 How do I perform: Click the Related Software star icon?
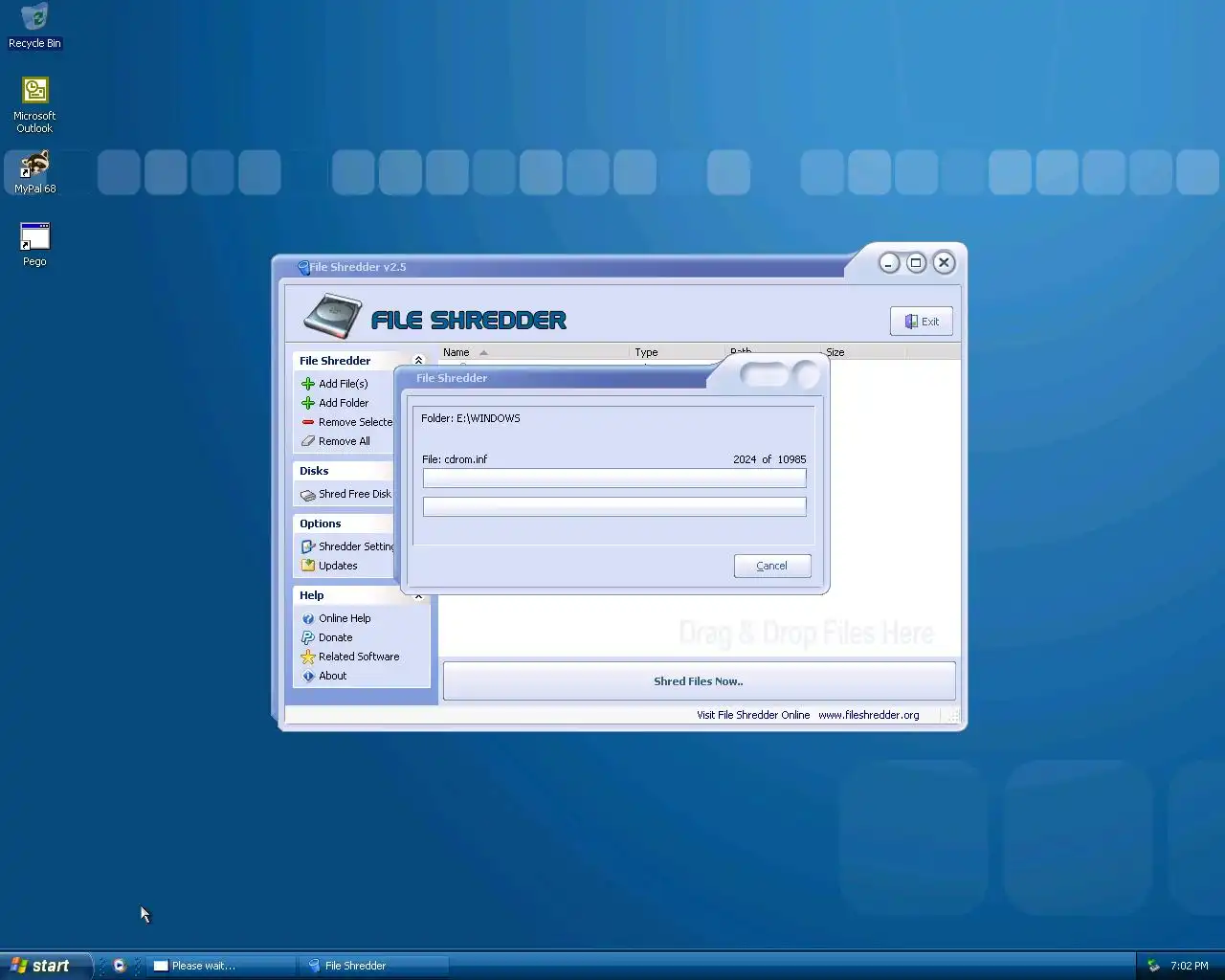308,657
